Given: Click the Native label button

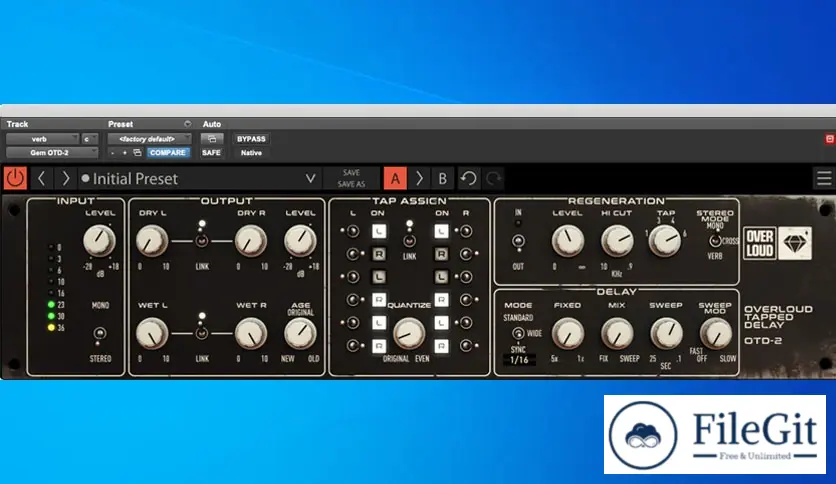Looking at the screenshot, I should (251, 152).
